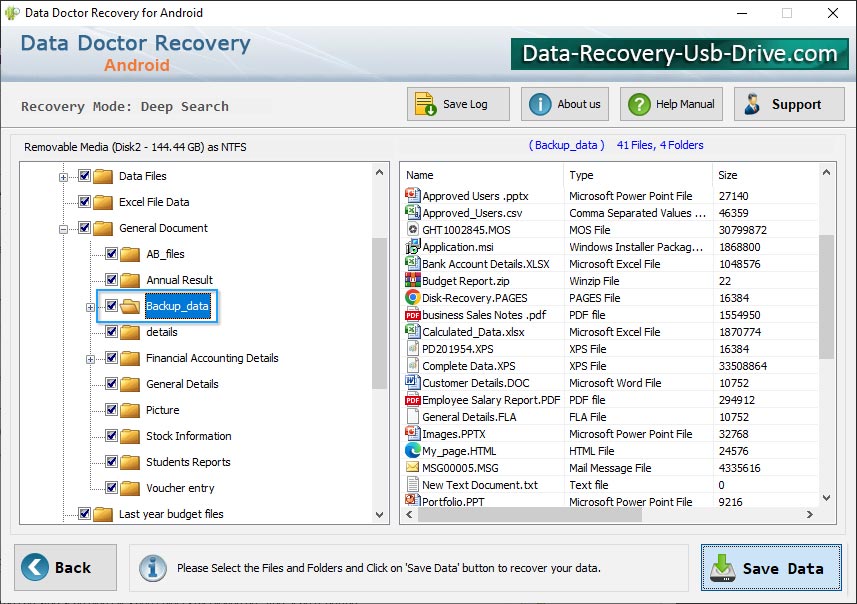
Task: Open the Help Manual
Action: pyautogui.click(x=671, y=104)
